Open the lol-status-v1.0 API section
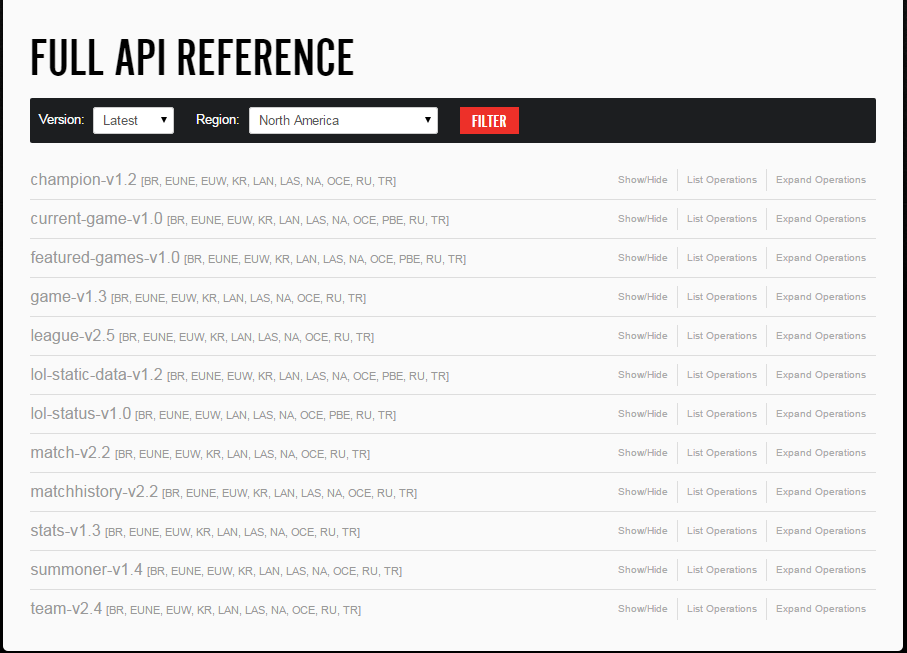 [x=80, y=414]
